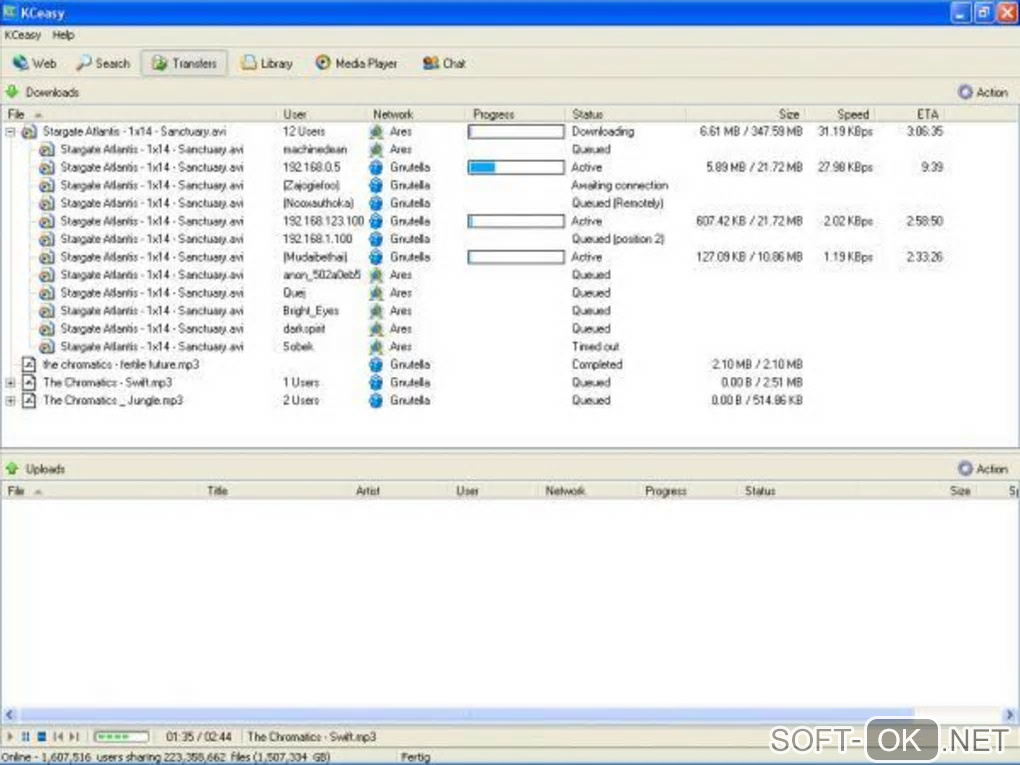Click the green Uploads arrow icon
This screenshot has width=1020, height=765.
click(x=12, y=468)
